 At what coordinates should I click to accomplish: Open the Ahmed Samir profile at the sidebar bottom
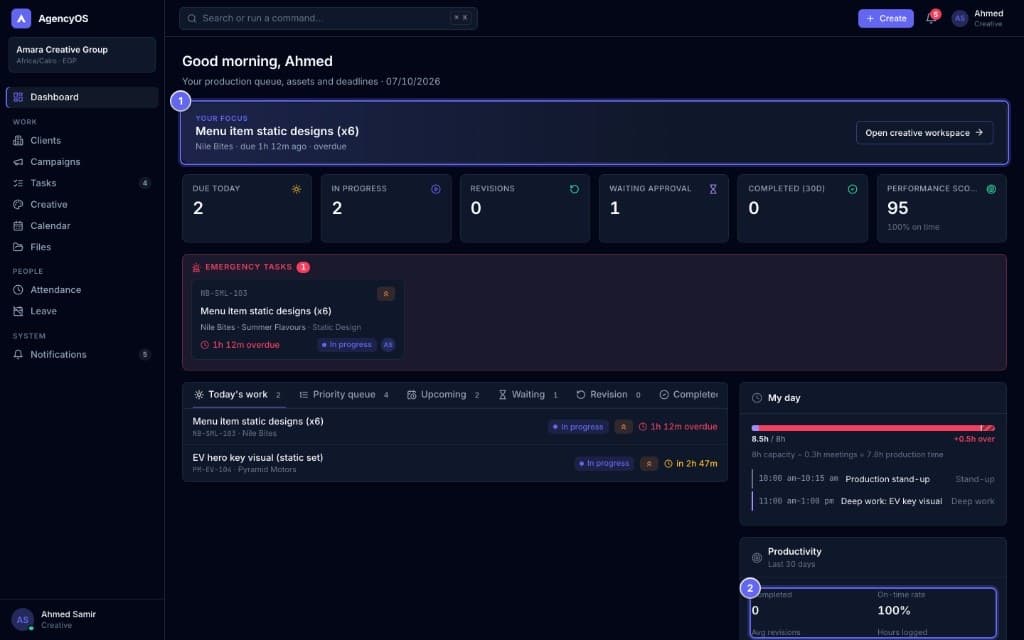82,620
